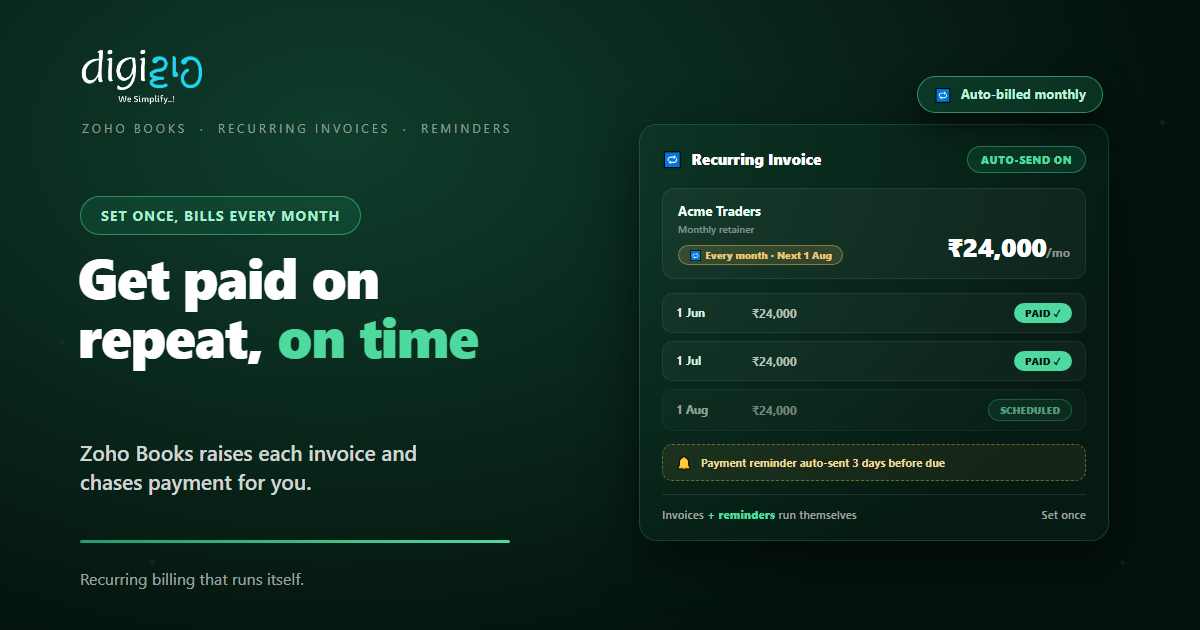
Task: Click the Payment reminder auto-sent 3 days text
Action: coord(823,463)
